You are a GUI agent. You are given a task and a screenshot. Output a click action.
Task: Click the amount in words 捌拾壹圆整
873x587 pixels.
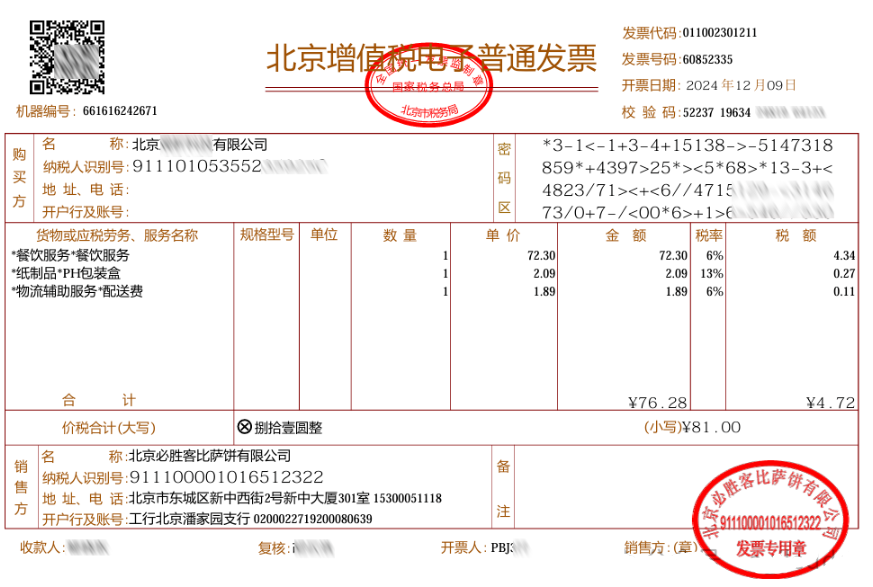point(288,428)
